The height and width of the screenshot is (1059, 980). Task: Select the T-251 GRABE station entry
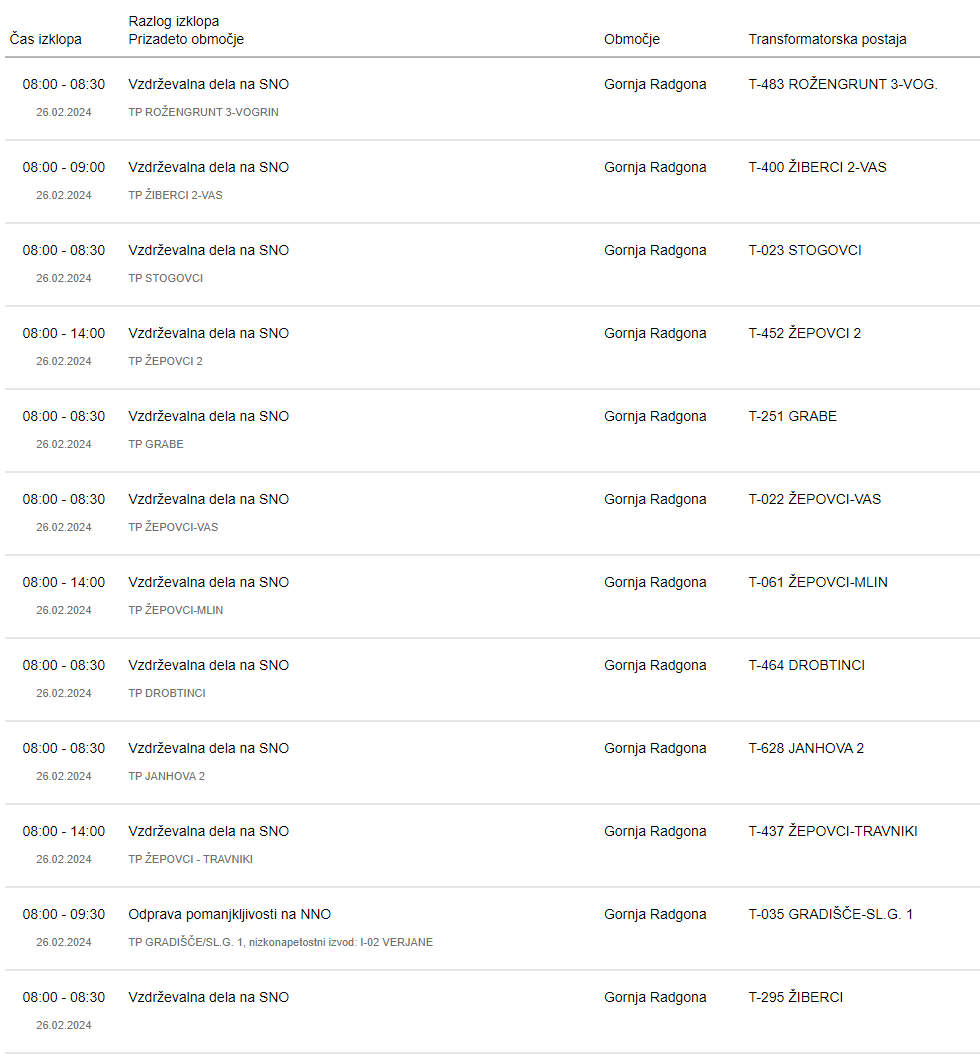[792, 416]
